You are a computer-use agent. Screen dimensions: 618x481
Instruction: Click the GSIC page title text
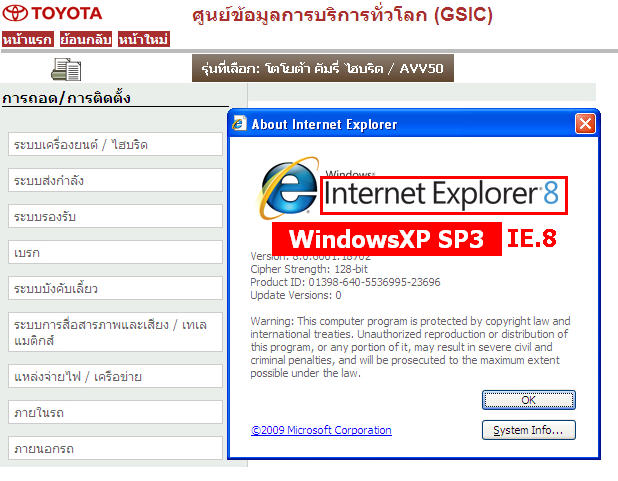coord(343,15)
